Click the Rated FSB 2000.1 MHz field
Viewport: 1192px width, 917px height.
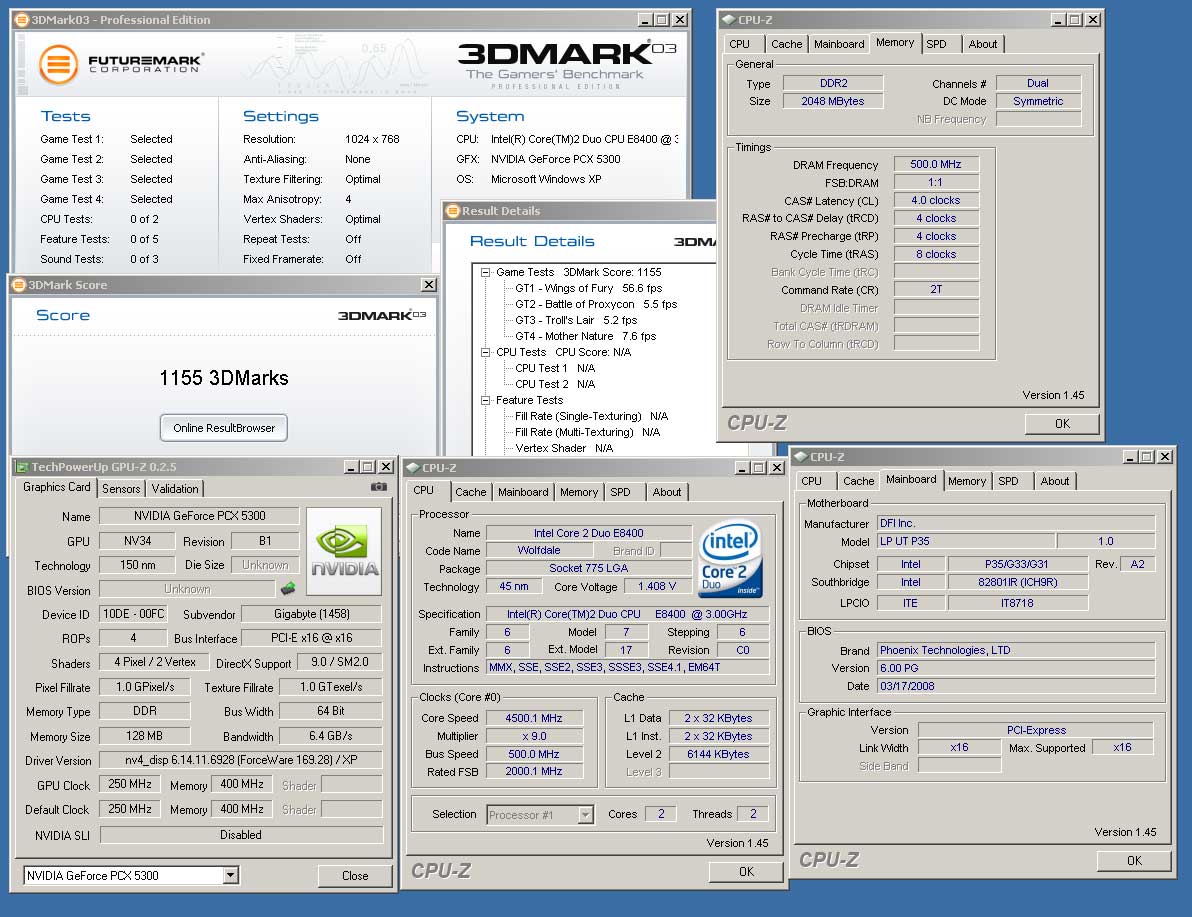pyautogui.click(x=534, y=772)
